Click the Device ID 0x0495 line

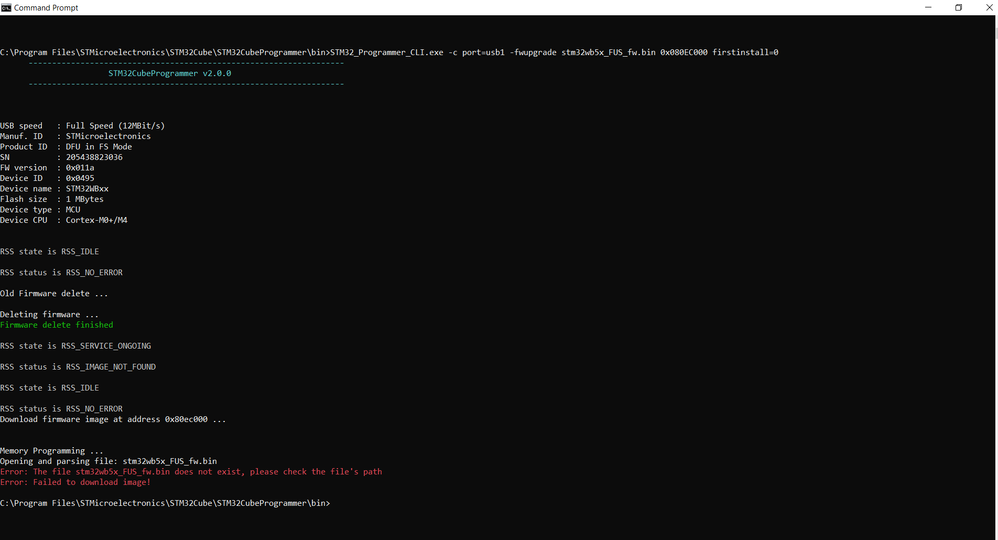[x=47, y=178]
